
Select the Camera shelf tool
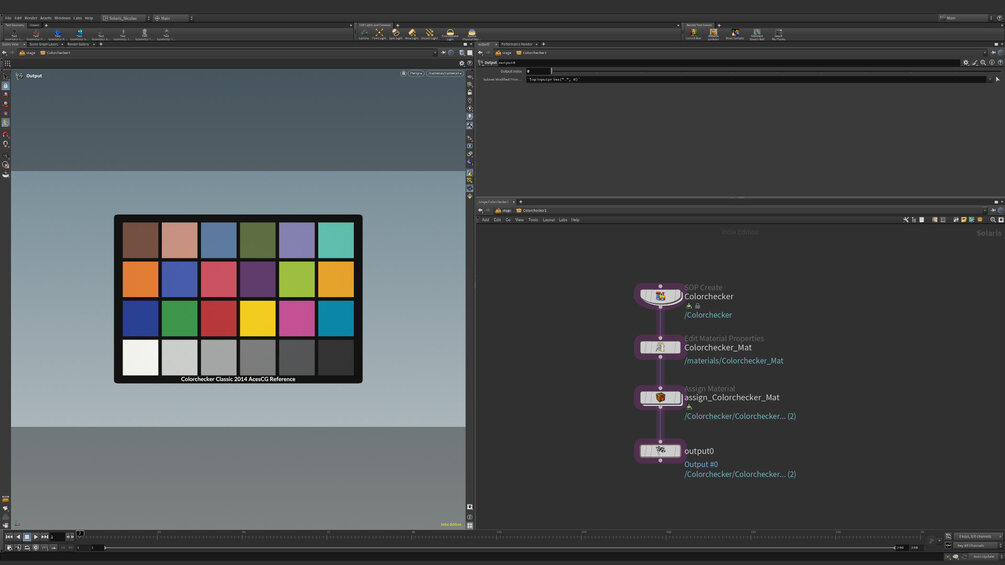[x=363, y=34]
